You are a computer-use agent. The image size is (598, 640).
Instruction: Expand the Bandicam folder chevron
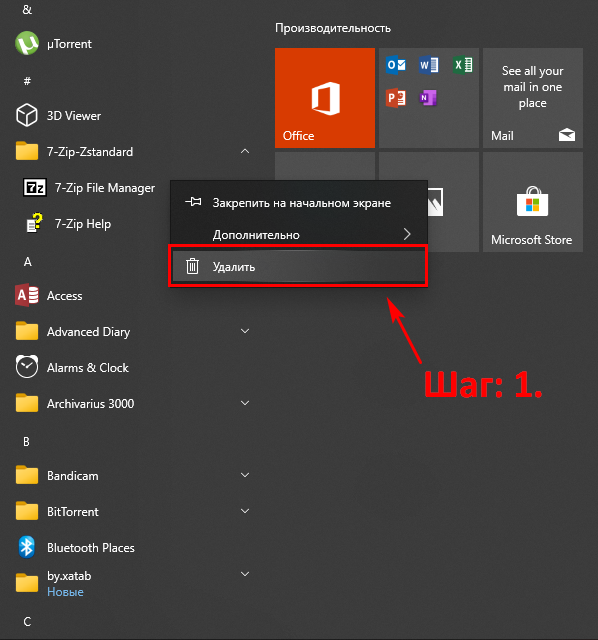245,475
